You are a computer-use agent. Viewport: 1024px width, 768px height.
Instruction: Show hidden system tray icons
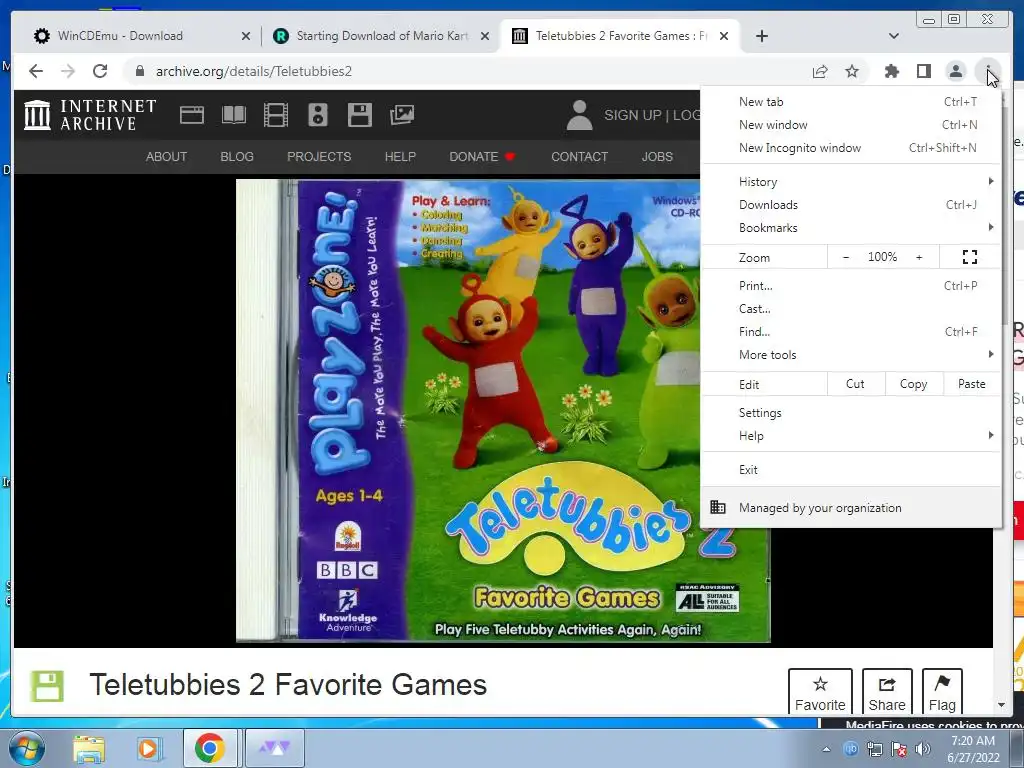tap(826, 749)
